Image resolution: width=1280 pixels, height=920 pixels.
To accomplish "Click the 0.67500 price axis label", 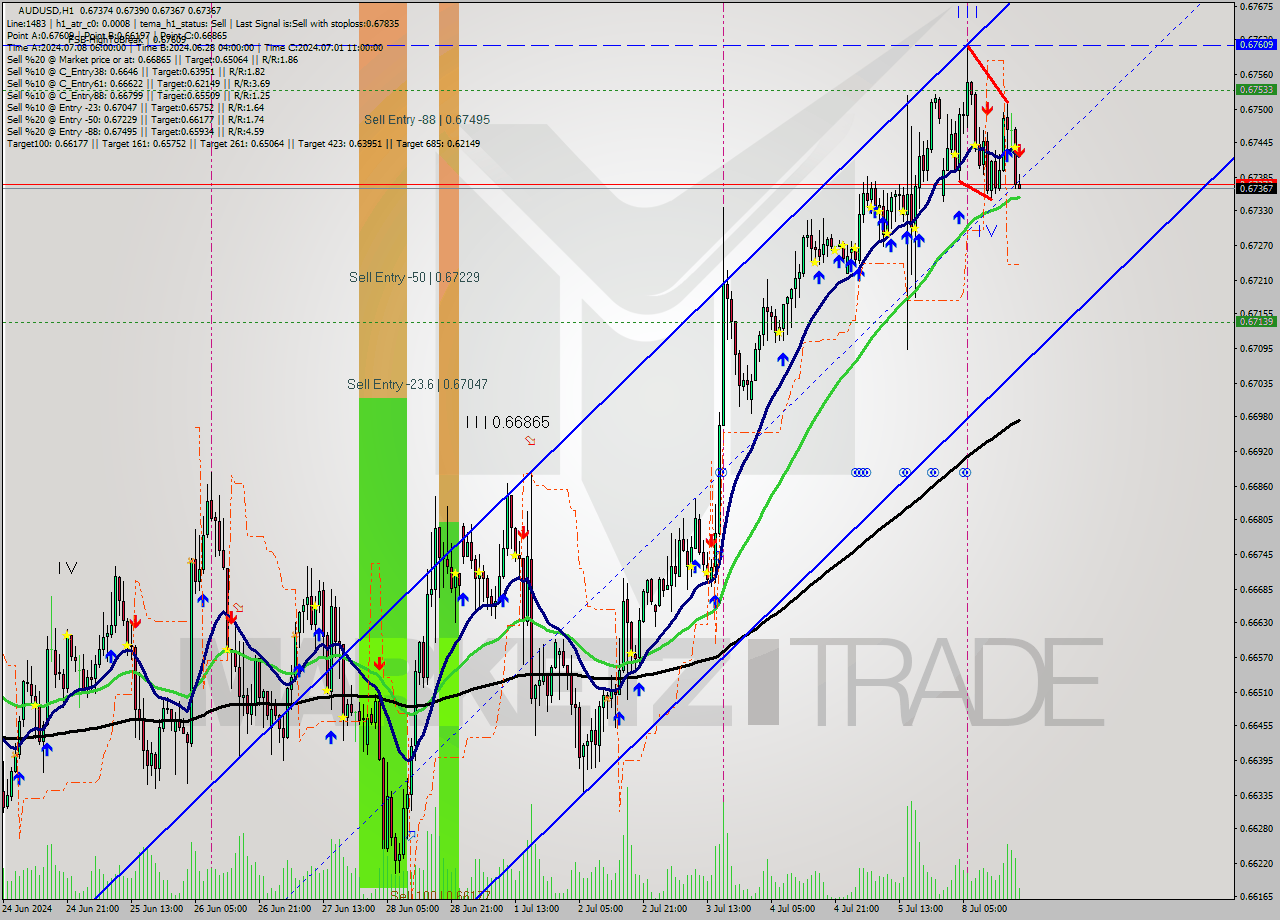I will pos(1257,109).
